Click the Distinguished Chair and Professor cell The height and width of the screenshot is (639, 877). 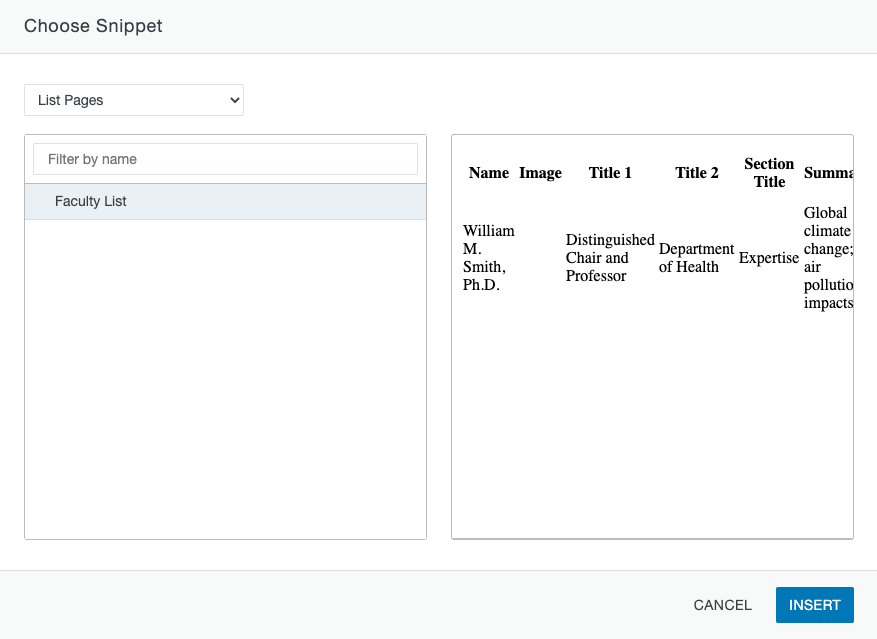click(x=609, y=258)
